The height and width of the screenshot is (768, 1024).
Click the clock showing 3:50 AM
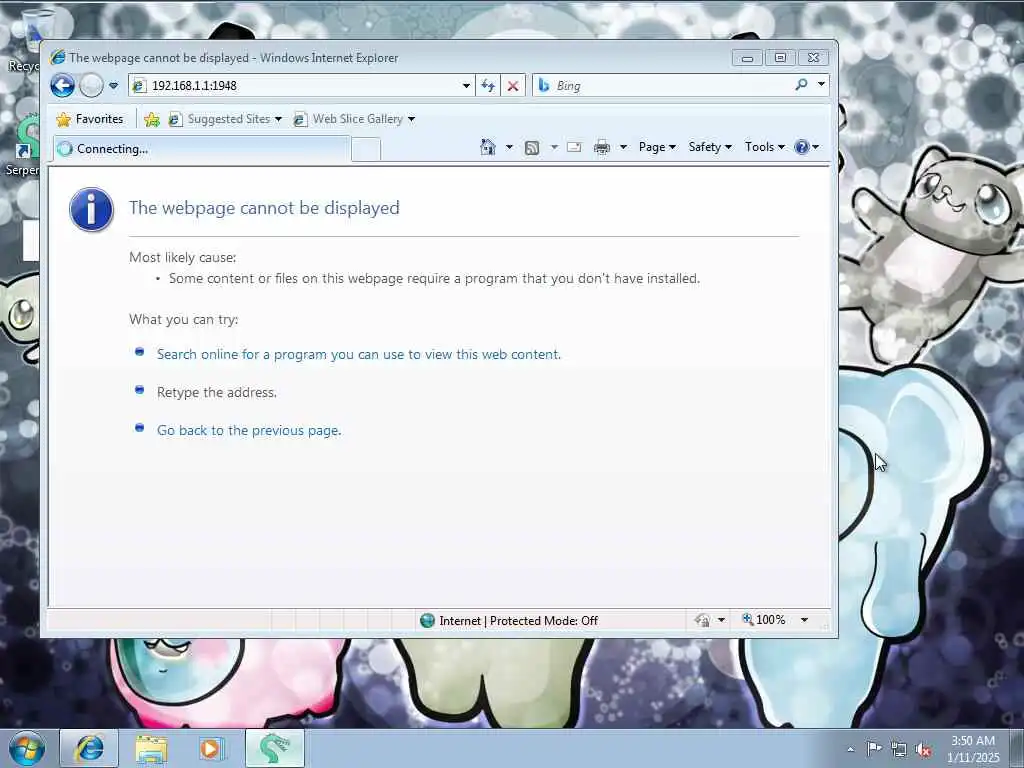tap(973, 748)
